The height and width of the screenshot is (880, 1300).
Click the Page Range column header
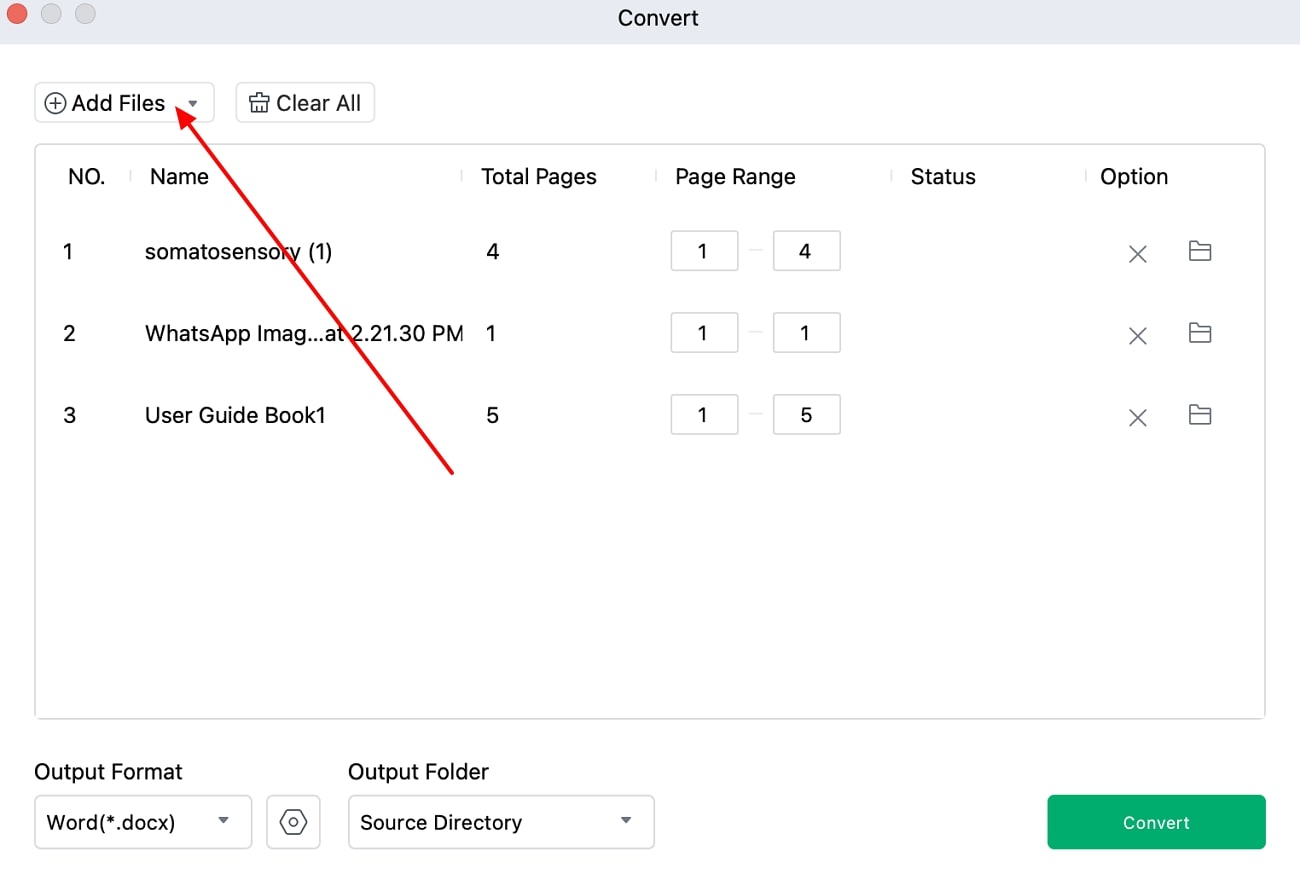(735, 177)
